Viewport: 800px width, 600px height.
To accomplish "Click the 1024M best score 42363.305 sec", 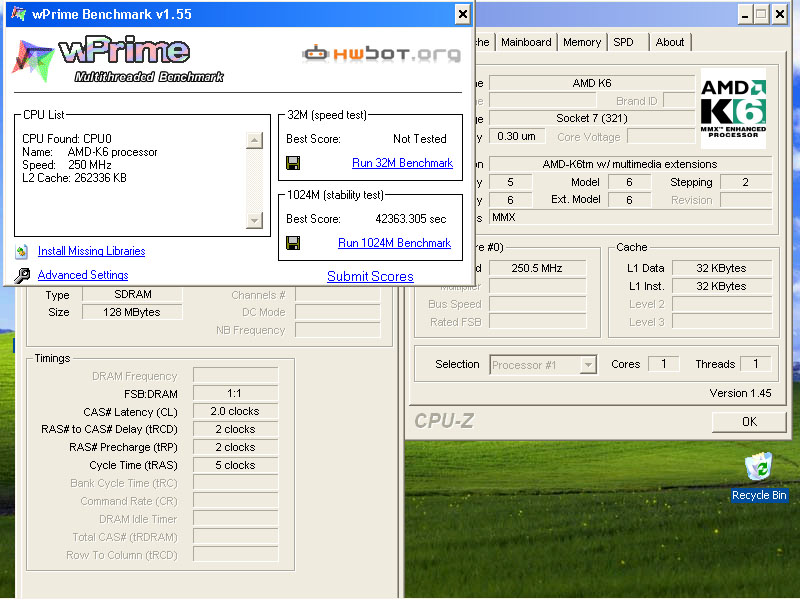I will pyautogui.click(x=411, y=219).
